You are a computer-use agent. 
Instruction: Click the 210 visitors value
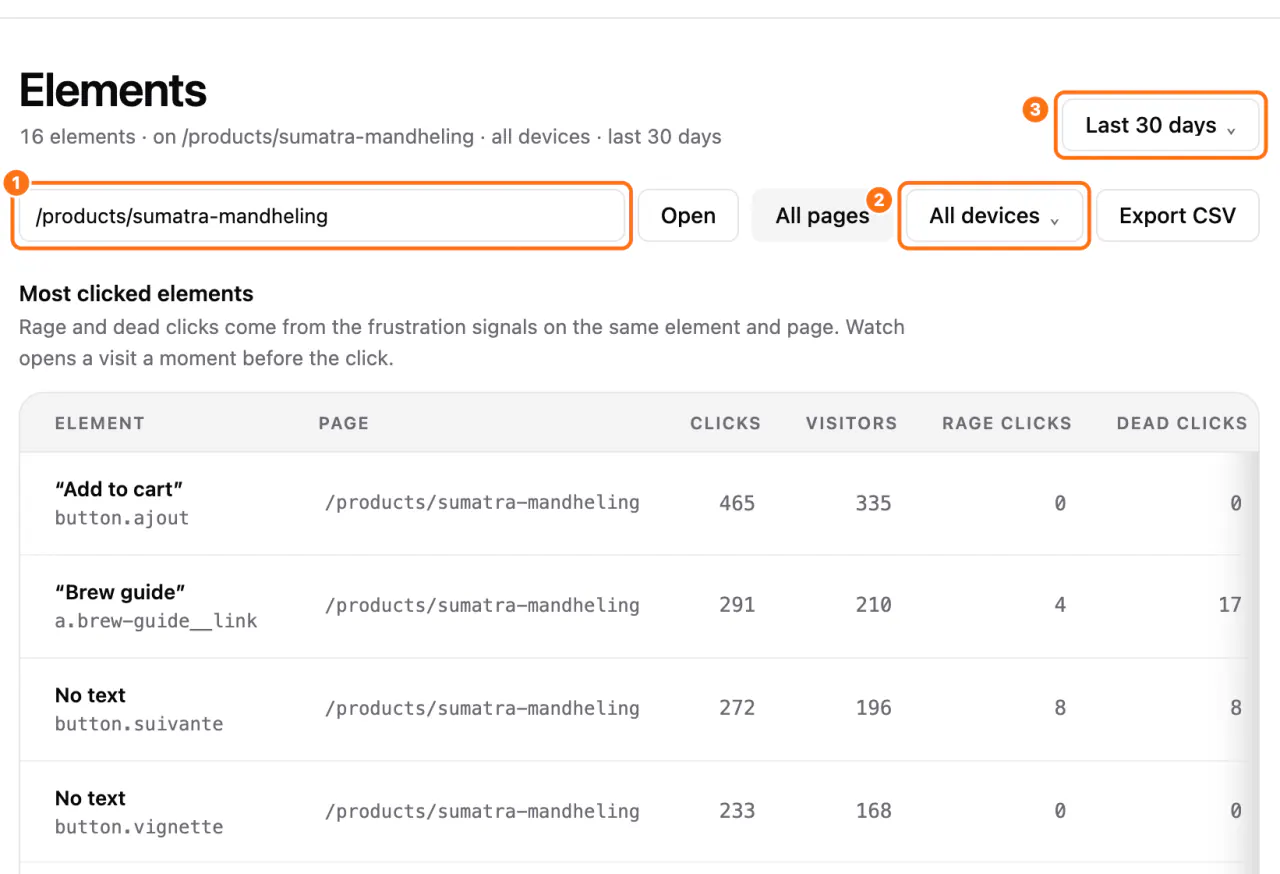[873, 605]
